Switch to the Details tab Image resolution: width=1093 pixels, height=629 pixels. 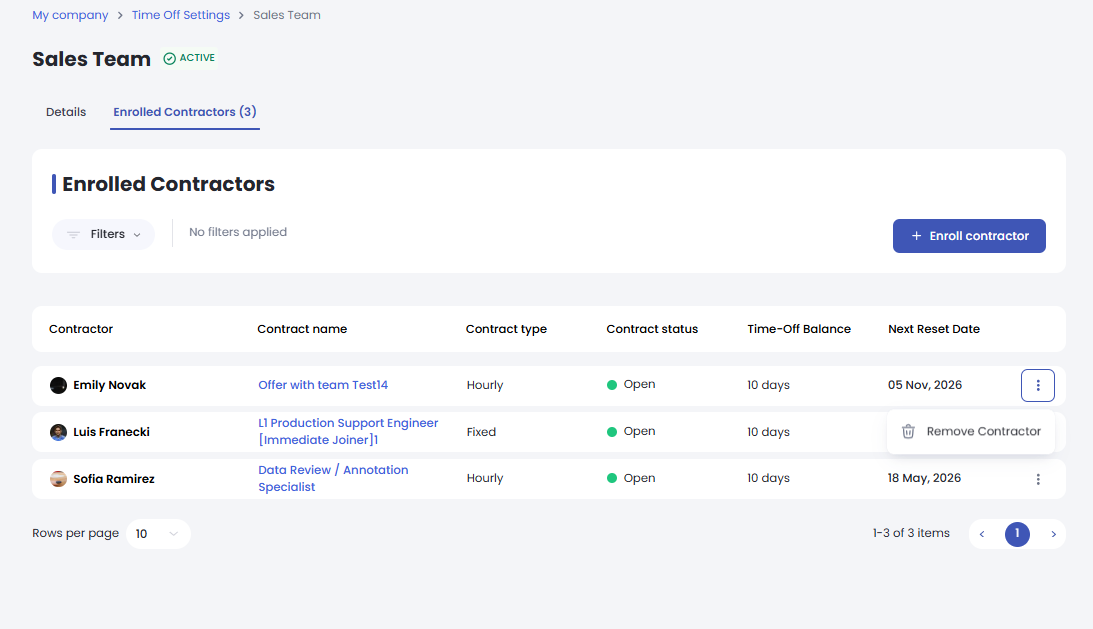pyautogui.click(x=66, y=112)
